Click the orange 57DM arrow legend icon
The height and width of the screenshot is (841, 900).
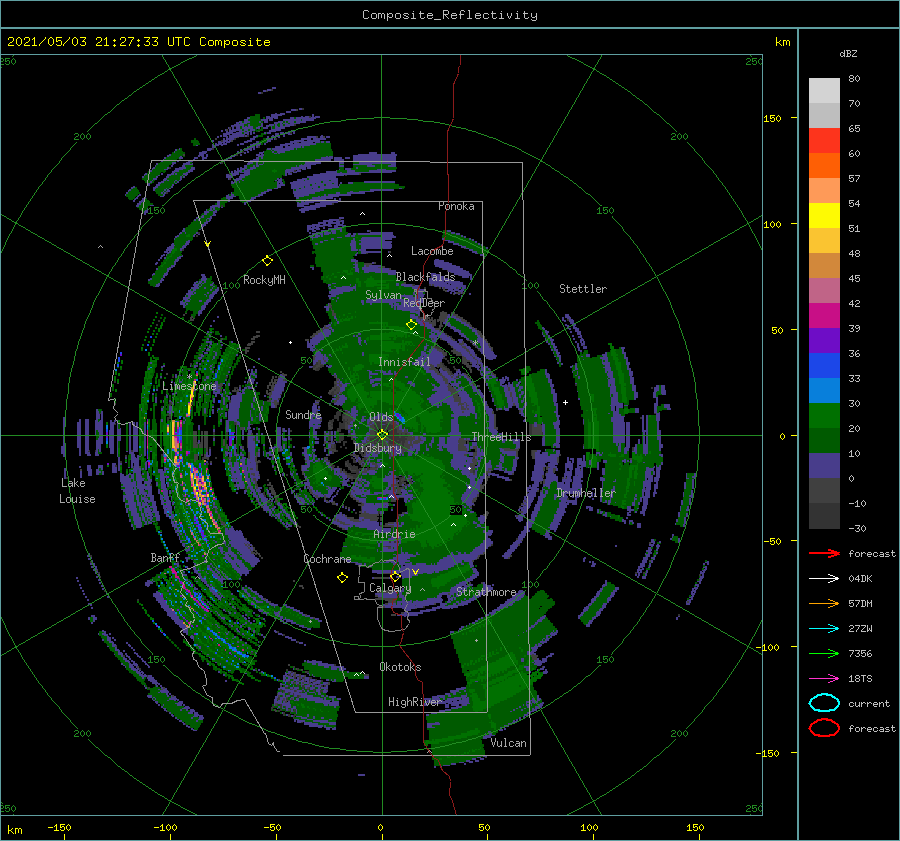click(824, 603)
